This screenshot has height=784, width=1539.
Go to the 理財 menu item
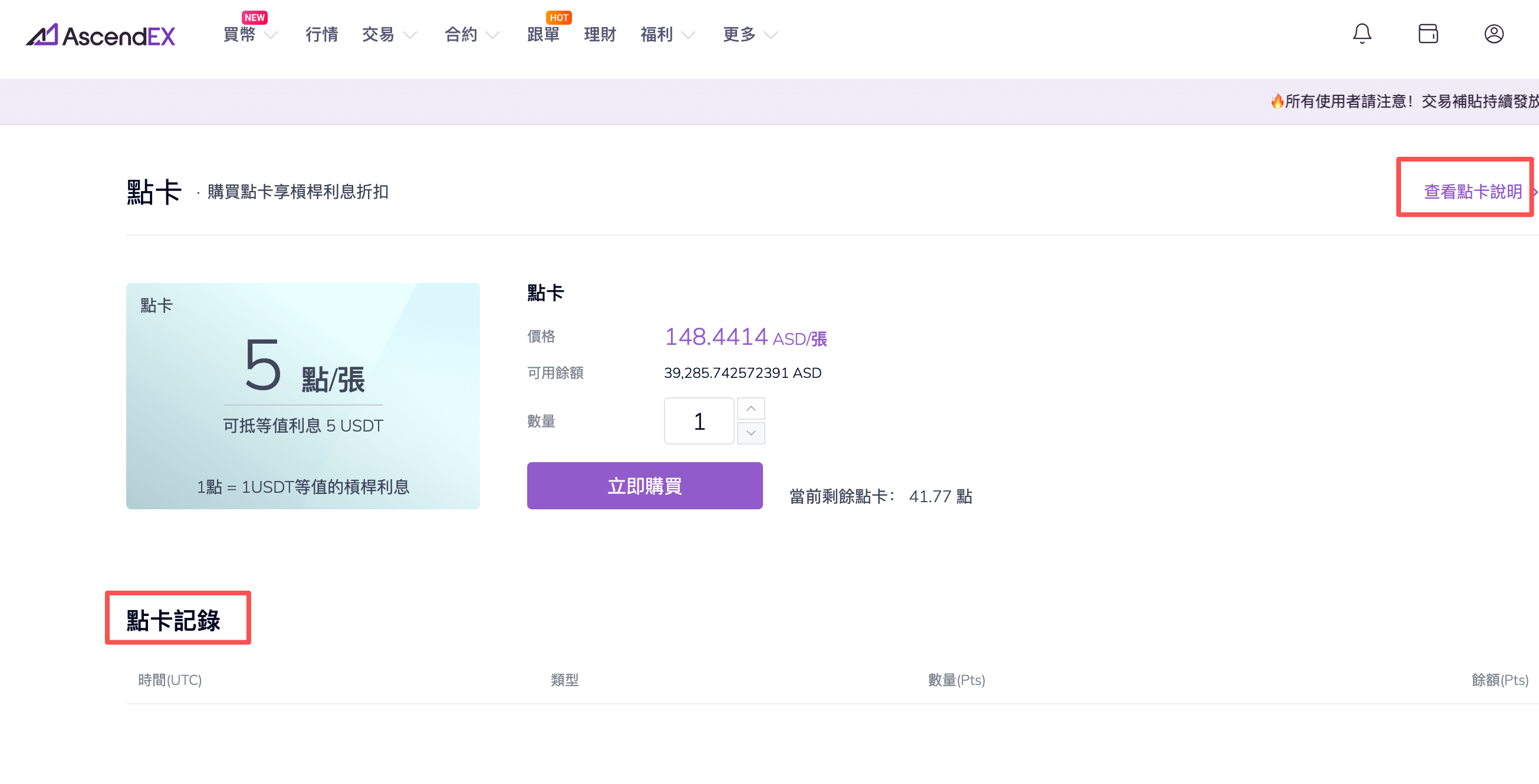tap(599, 35)
